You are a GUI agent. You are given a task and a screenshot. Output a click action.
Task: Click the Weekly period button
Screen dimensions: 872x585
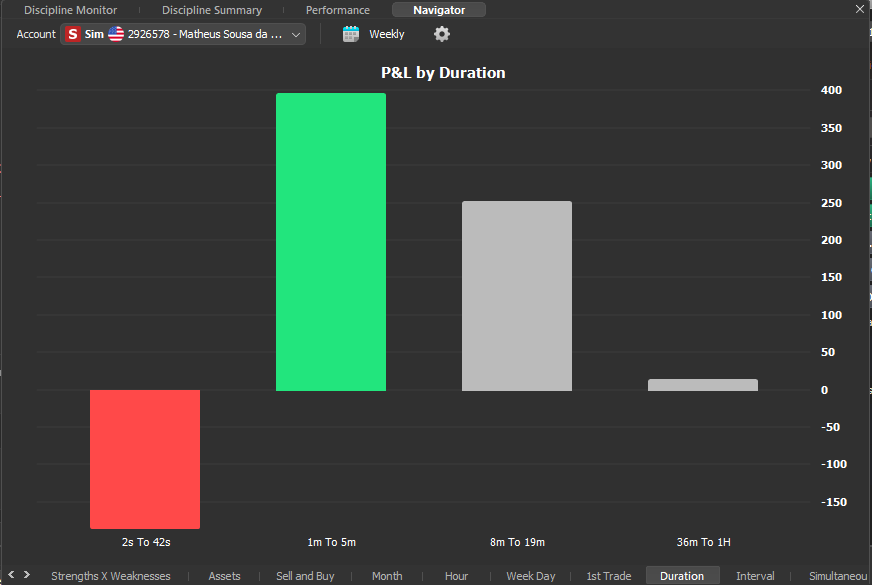click(387, 34)
